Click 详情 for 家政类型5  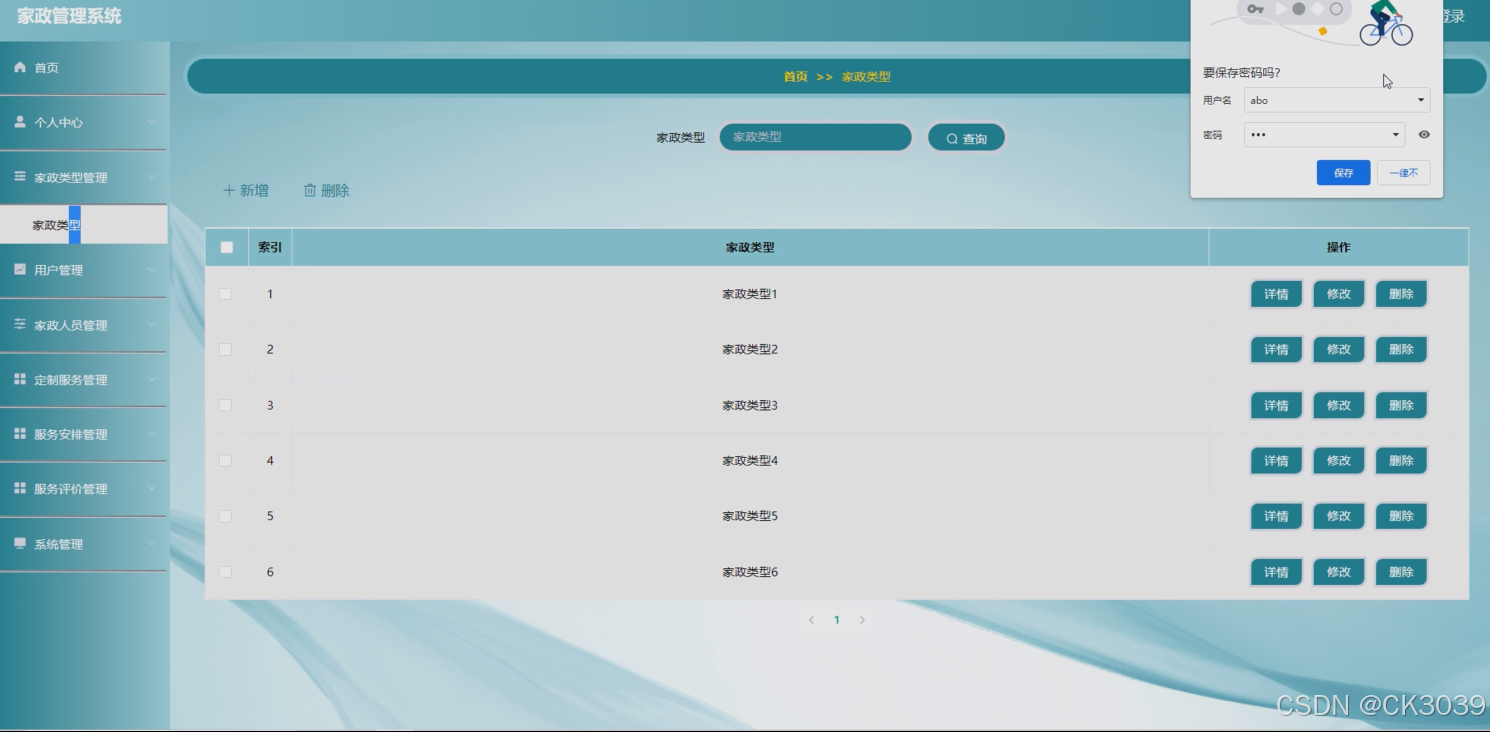pyautogui.click(x=1276, y=516)
